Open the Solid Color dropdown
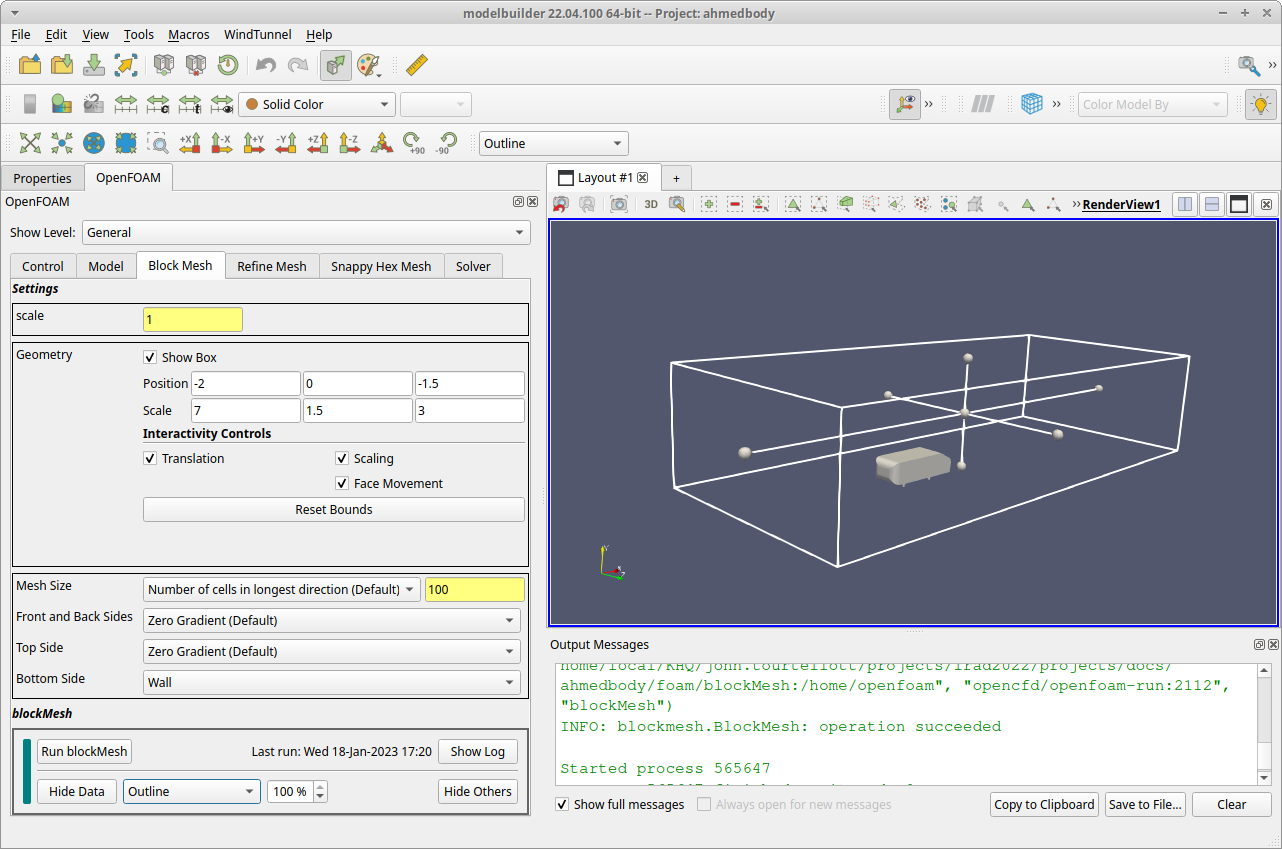Image resolution: width=1282 pixels, height=849 pixels. [316, 104]
